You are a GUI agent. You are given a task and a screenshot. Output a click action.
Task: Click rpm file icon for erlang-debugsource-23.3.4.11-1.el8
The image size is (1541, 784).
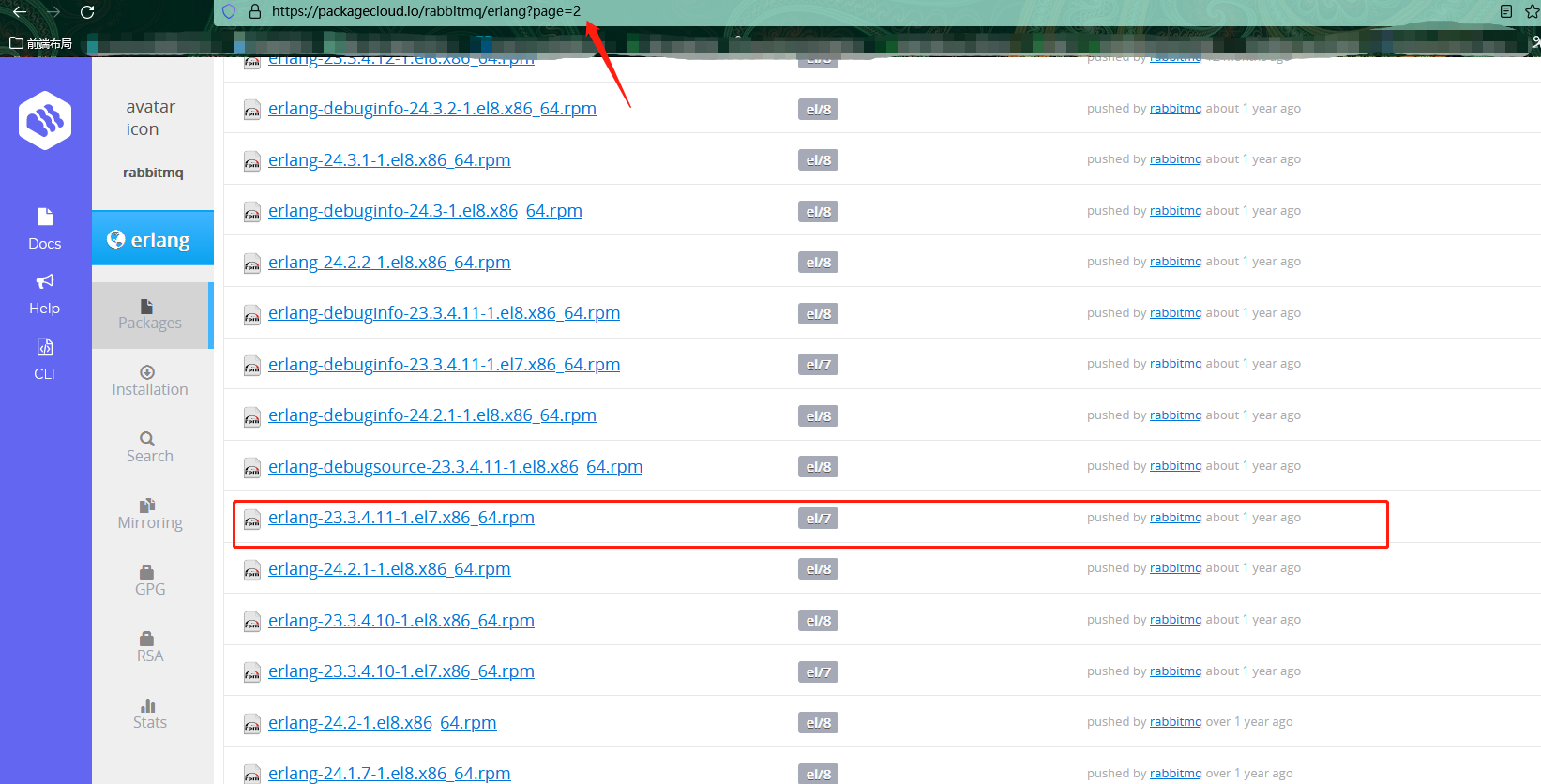point(252,468)
